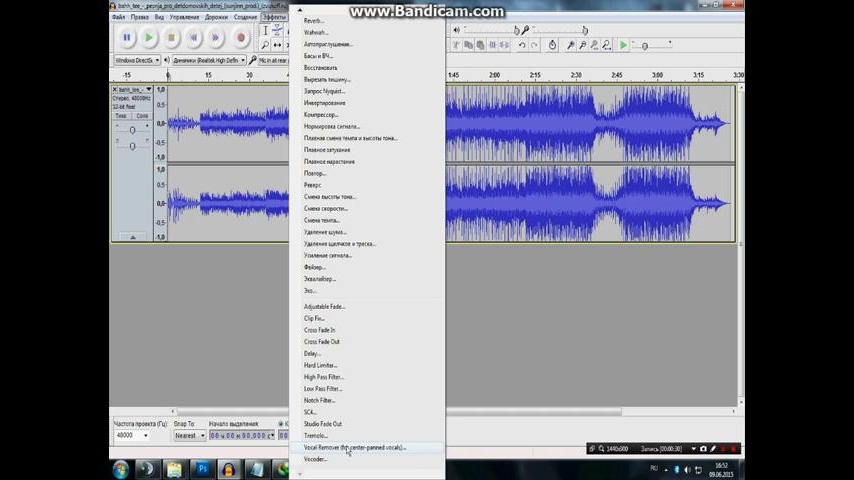Expand the Snap To Nearest dropdown
This screenshot has width=854, height=480.
pyautogui.click(x=189, y=435)
